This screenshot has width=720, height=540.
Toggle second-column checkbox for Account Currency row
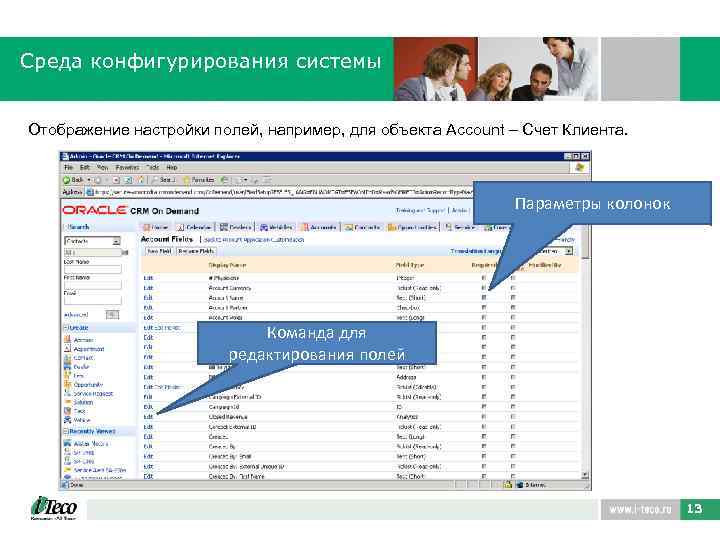(513, 288)
